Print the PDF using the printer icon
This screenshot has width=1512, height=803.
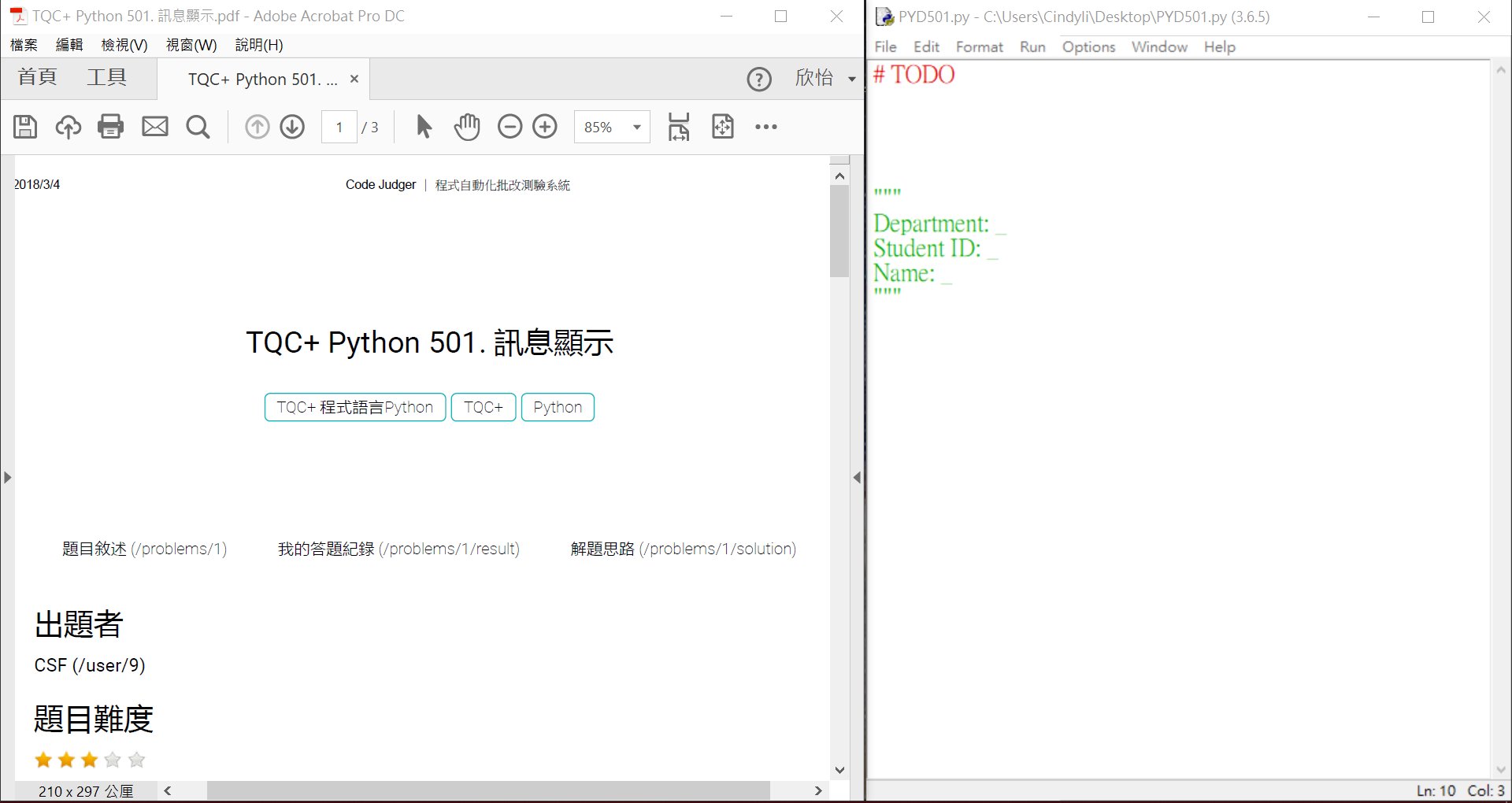pyautogui.click(x=111, y=127)
